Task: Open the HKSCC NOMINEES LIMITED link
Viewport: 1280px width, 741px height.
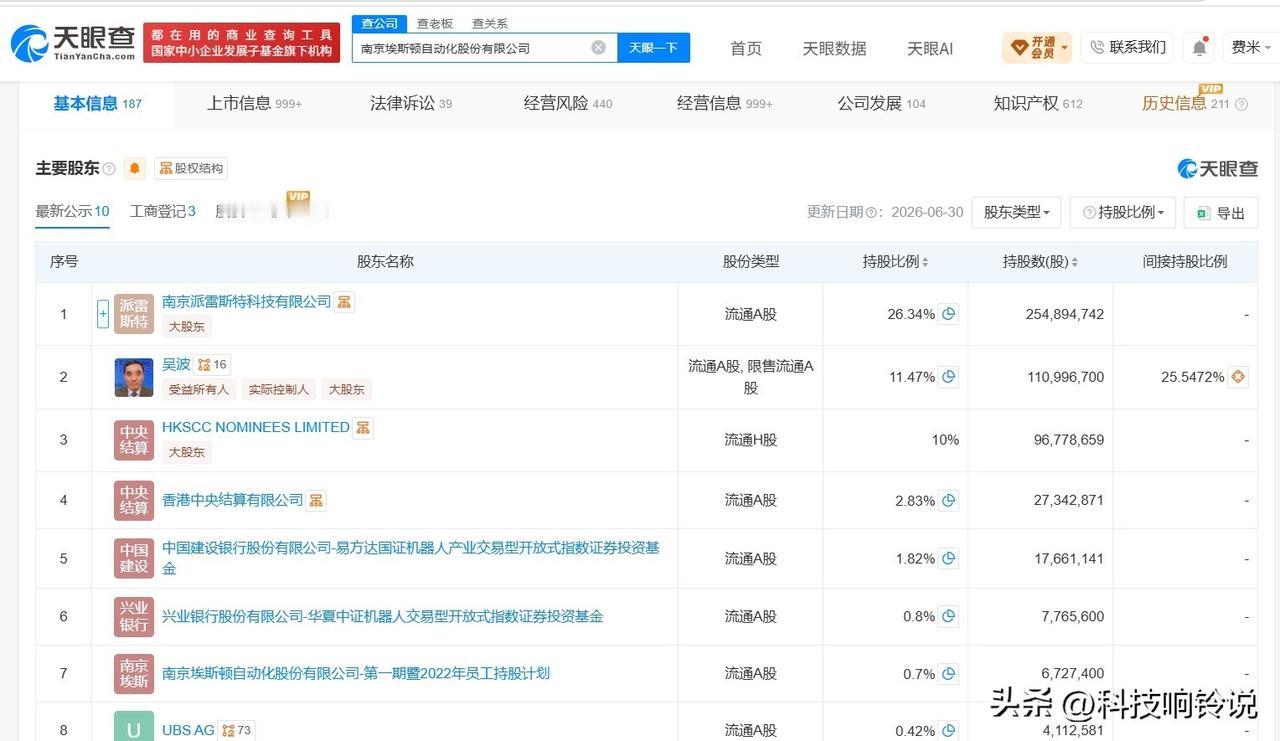Action: click(256, 427)
